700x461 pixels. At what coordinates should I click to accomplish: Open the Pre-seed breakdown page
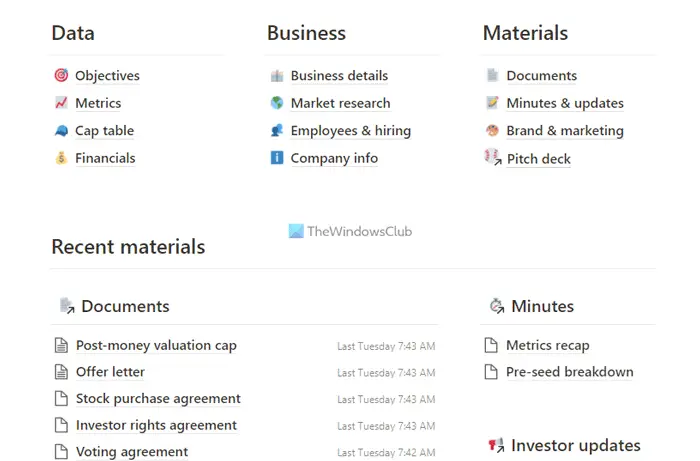point(570,372)
